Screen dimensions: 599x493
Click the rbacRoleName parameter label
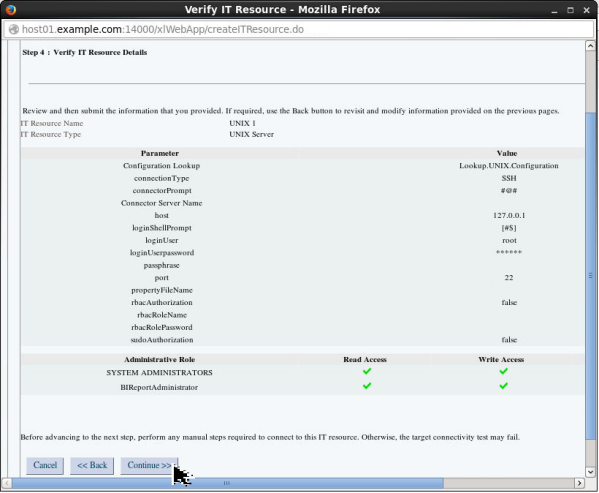162,315
